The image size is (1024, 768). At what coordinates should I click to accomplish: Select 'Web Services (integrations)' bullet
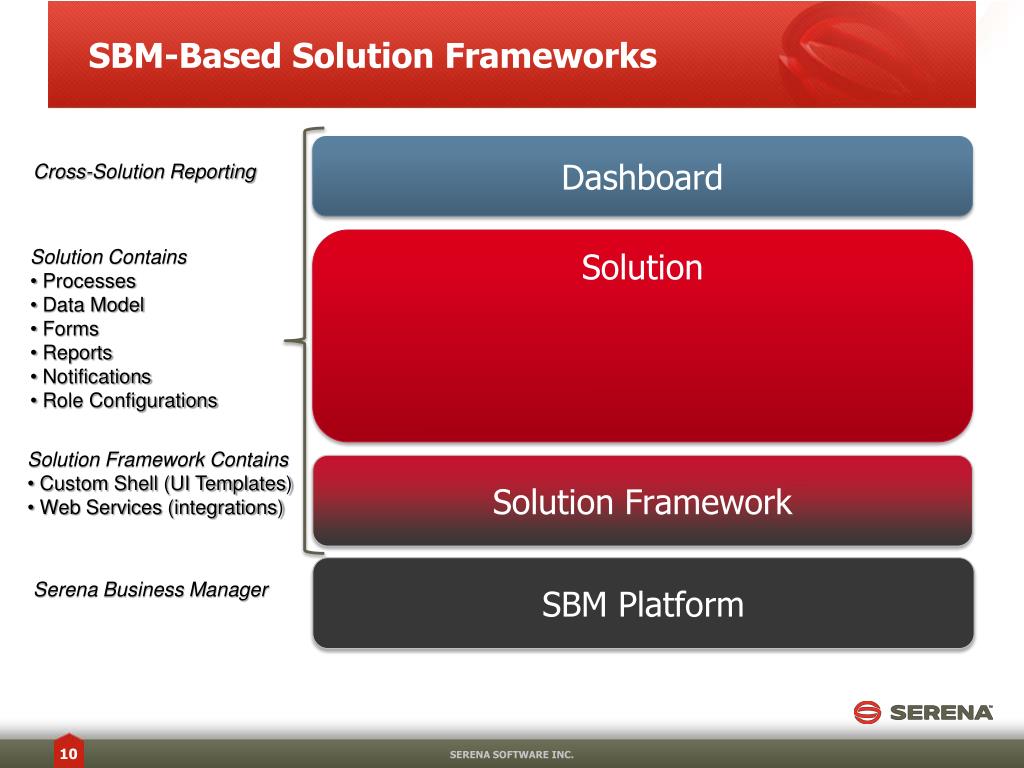(x=156, y=507)
